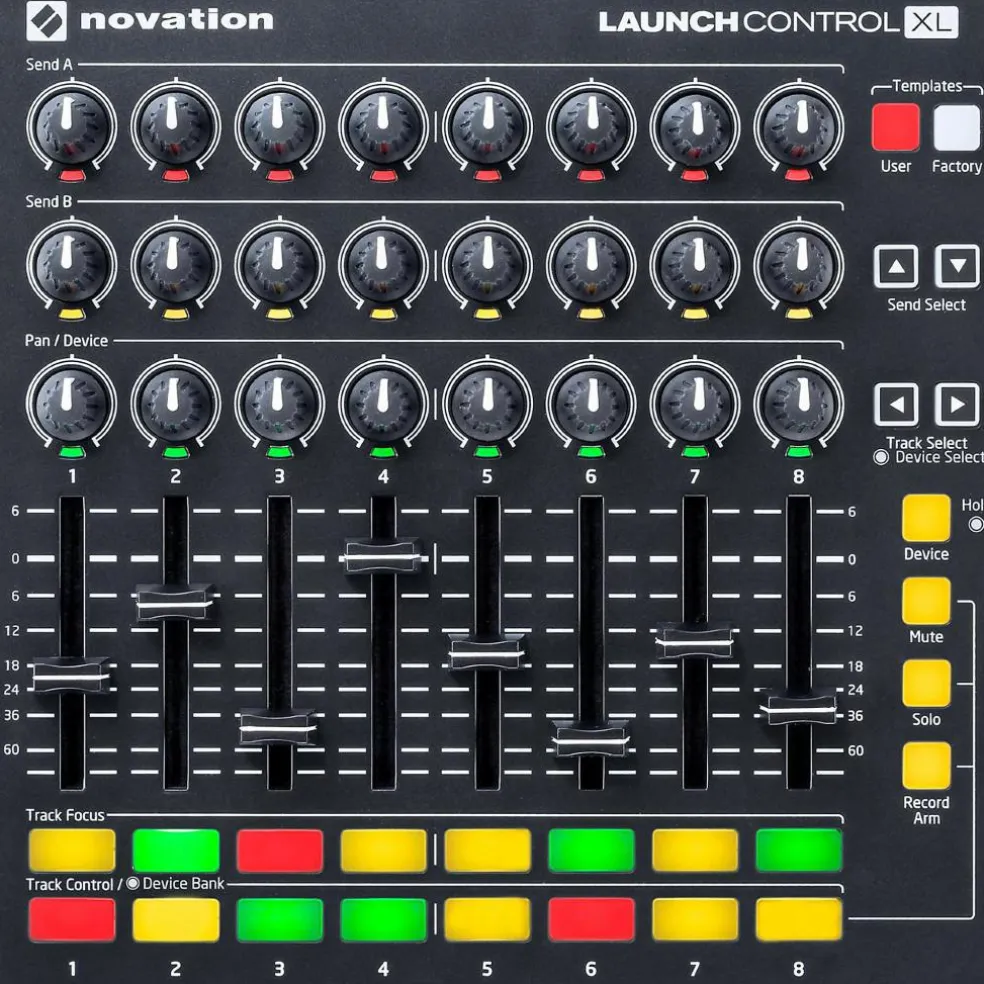Image resolution: width=984 pixels, height=984 pixels.
Task: Click the channel 6 fader cap
Action: pyautogui.click(x=591, y=739)
